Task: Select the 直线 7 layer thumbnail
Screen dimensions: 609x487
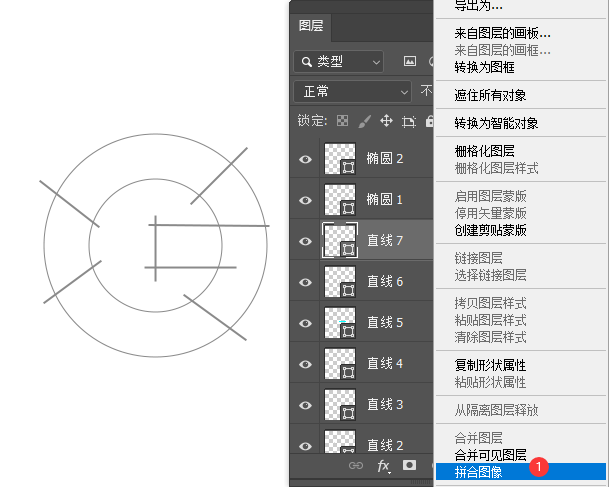Action: coord(340,240)
